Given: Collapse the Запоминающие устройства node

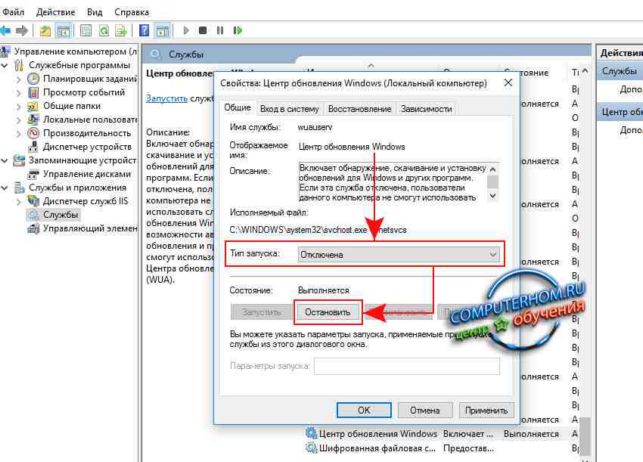Looking at the screenshot, I should [x=5, y=161].
